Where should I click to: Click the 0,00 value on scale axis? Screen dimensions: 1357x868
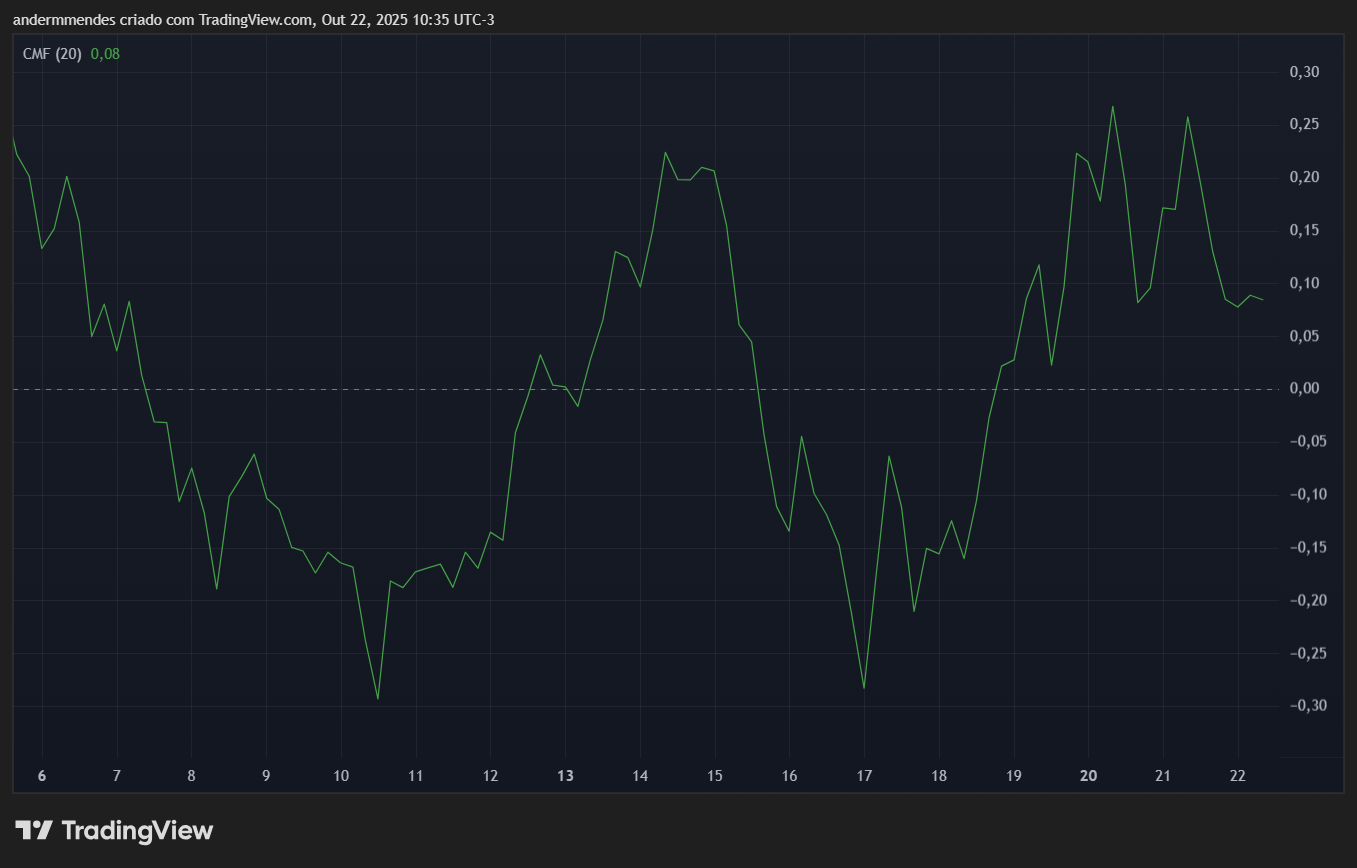click(x=1303, y=389)
